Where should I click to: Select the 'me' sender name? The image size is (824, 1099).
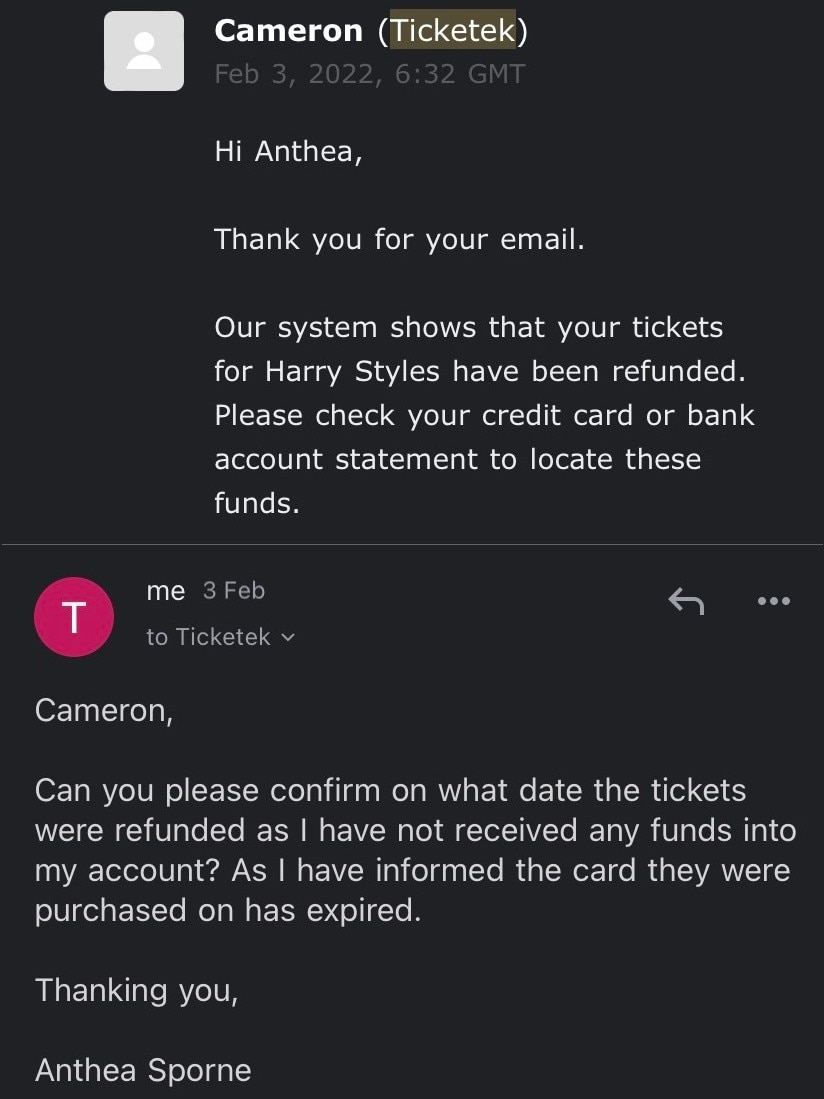165,591
